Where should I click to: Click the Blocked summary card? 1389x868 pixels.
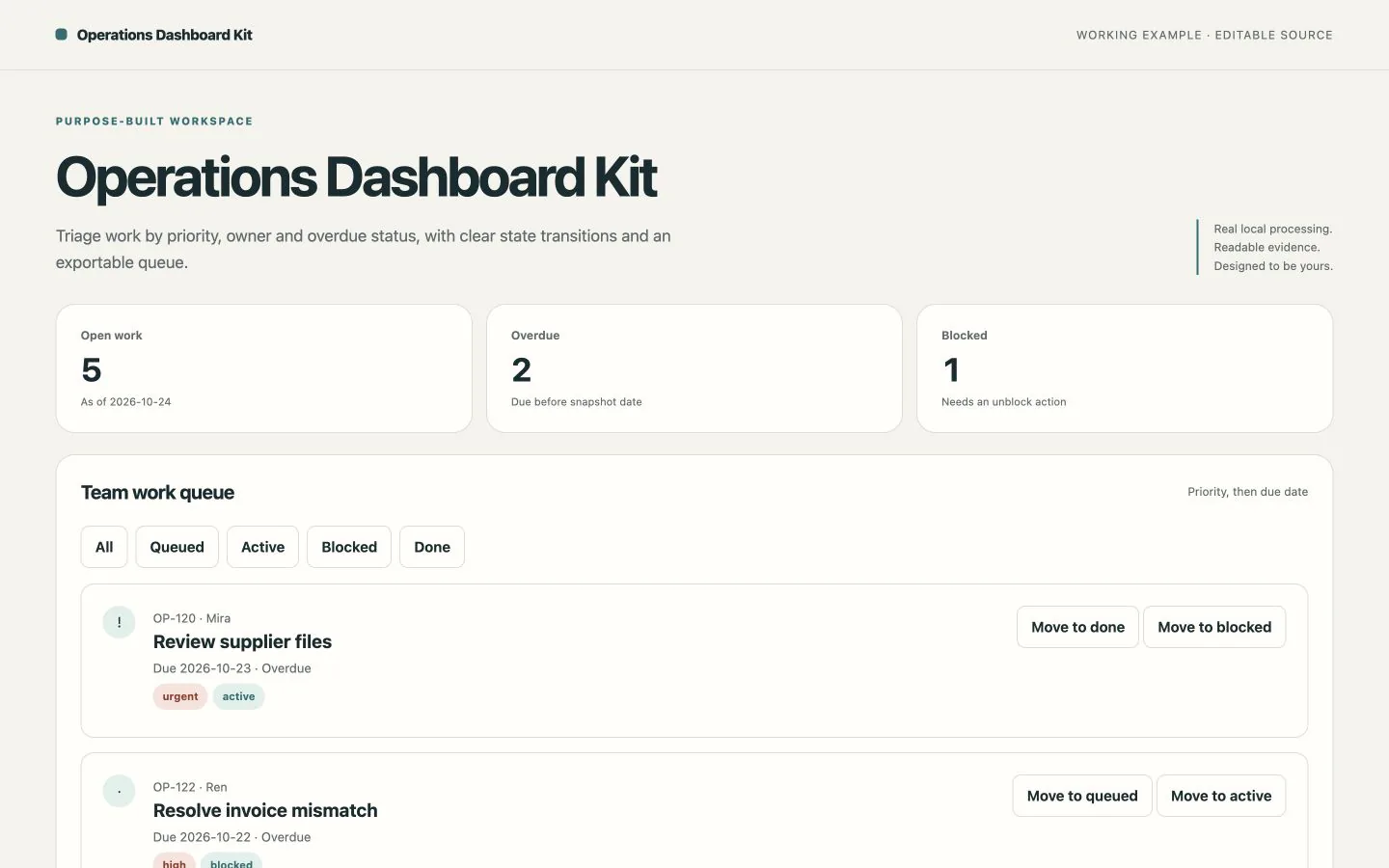pos(1125,368)
